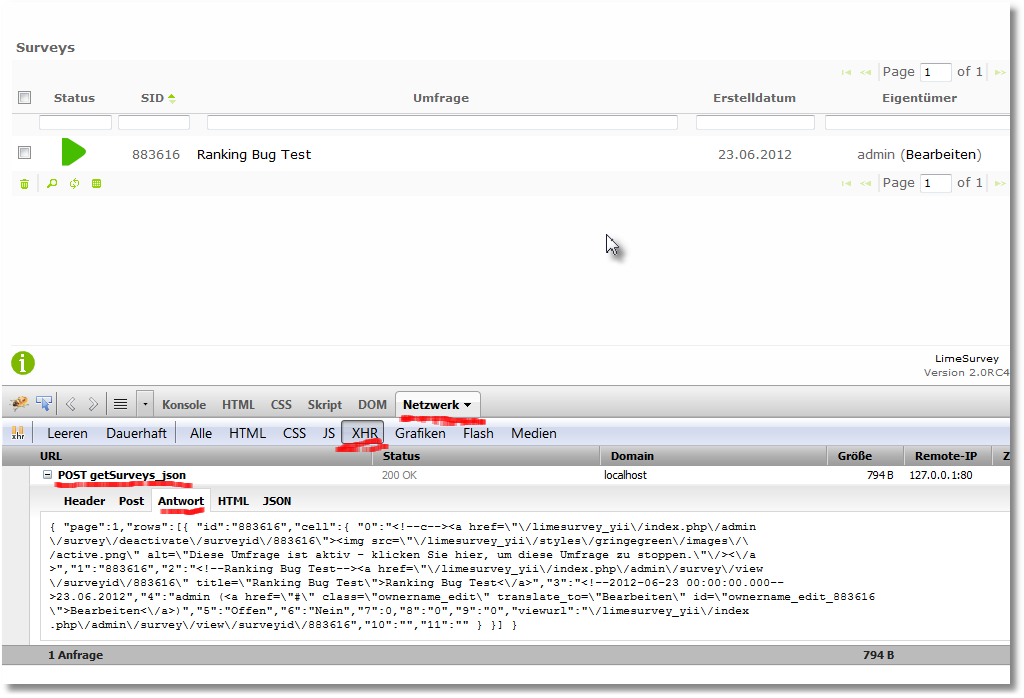Click the Umfrage filter input field
This screenshot has width=1024, height=698.
[x=442, y=123]
